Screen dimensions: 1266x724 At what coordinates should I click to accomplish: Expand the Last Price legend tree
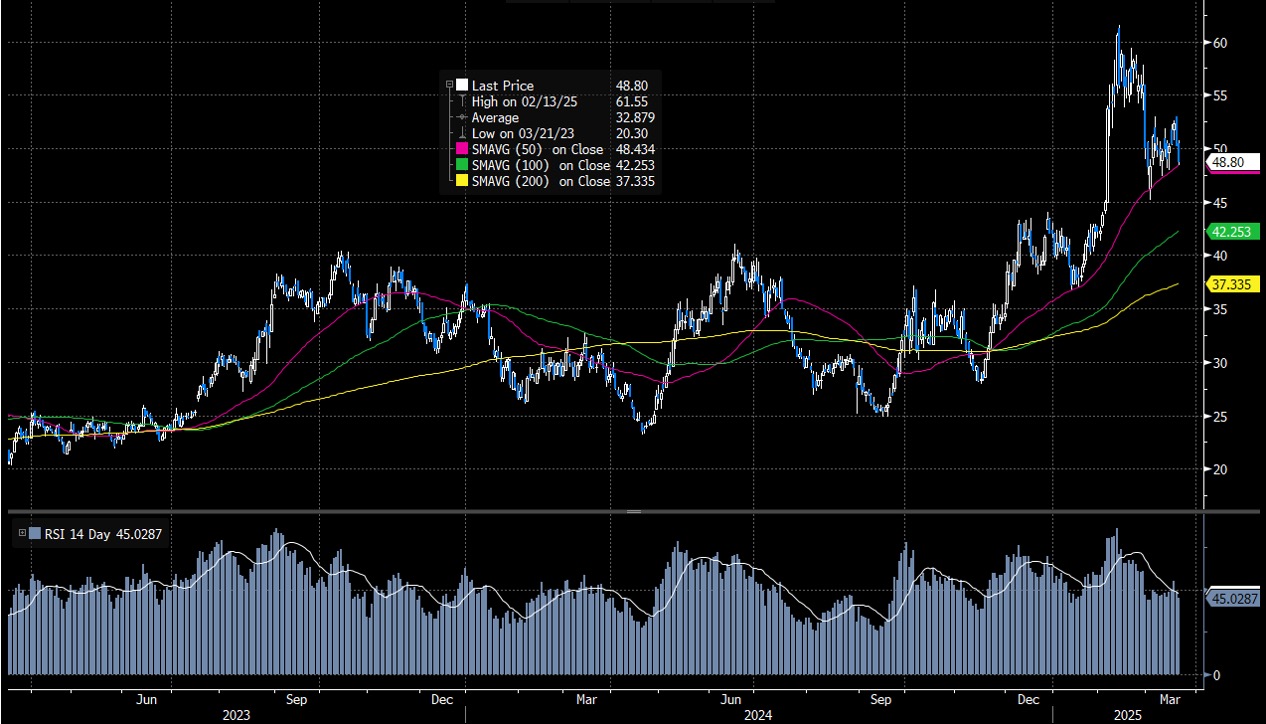[x=448, y=85]
